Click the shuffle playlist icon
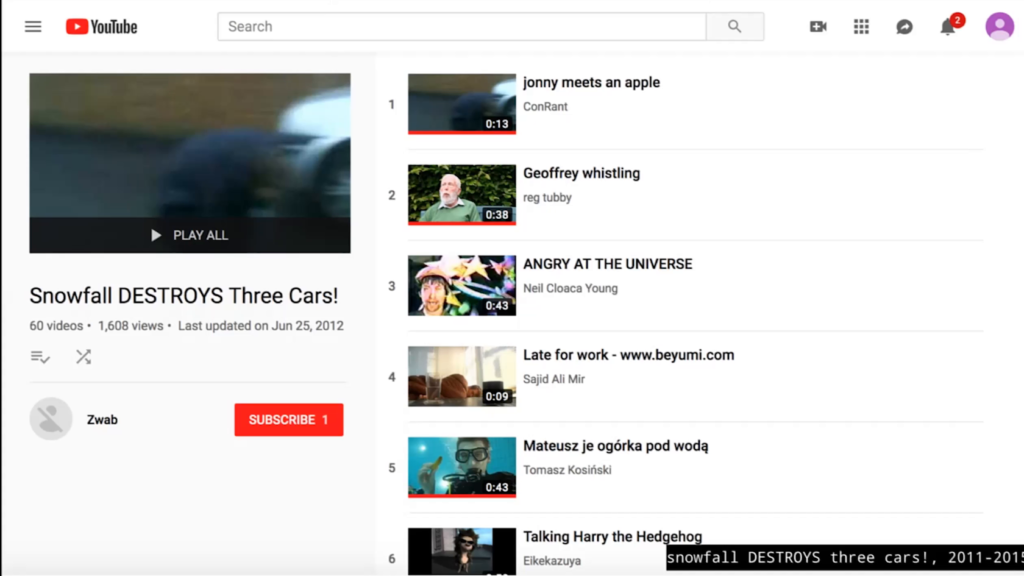This screenshot has width=1024, height=576. click(84, 357)
